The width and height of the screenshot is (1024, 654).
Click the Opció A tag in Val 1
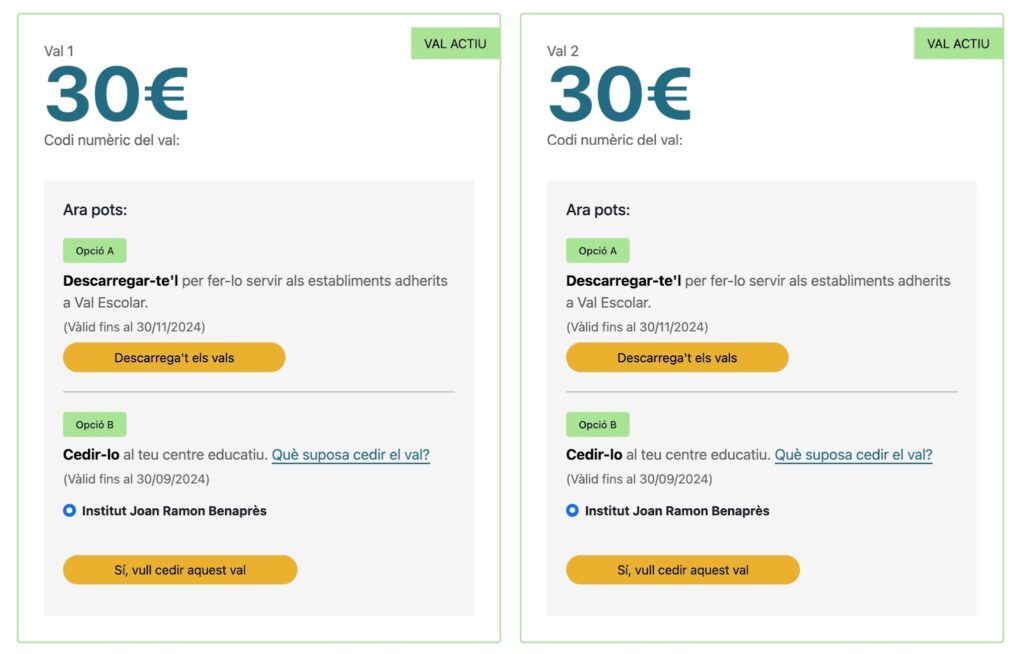95,251
